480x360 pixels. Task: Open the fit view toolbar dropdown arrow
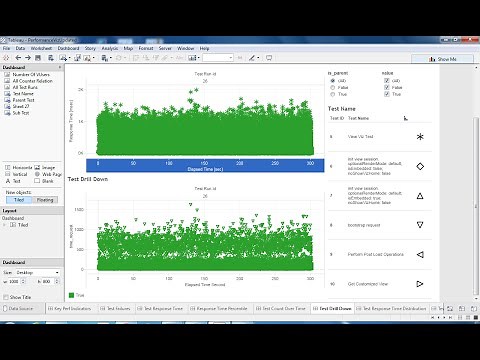tap(198, 58)
